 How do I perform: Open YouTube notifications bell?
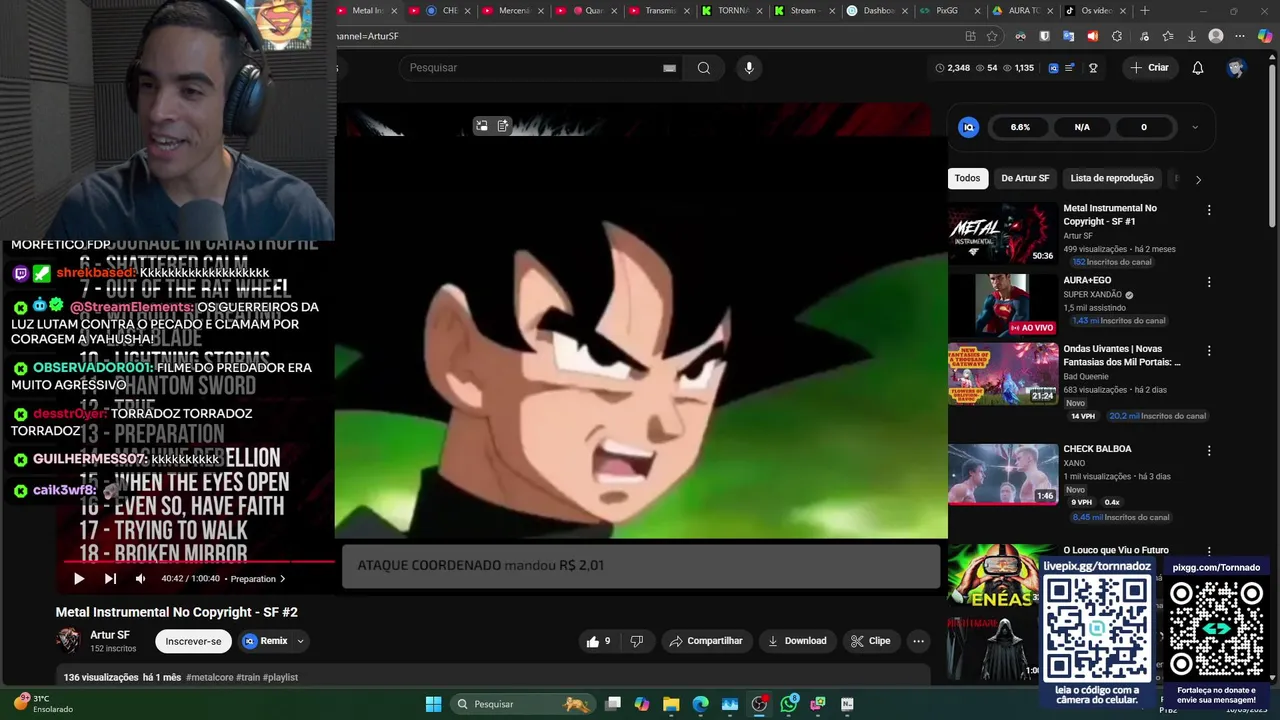[x=1198, y=68]
